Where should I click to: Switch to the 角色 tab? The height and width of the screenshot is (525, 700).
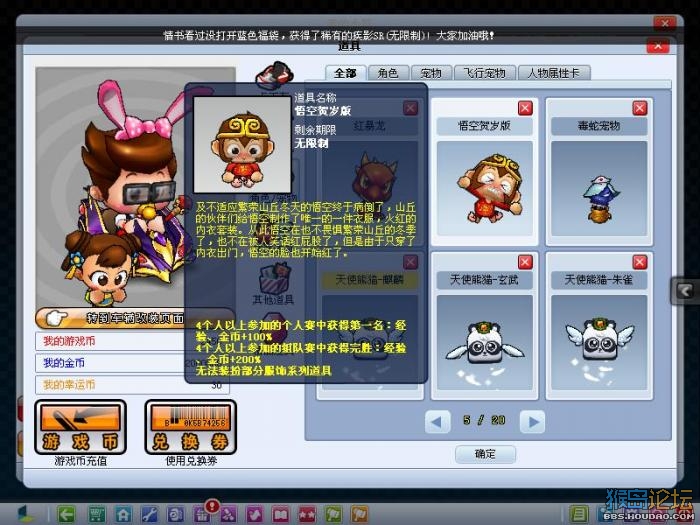(x=388, y=73)
